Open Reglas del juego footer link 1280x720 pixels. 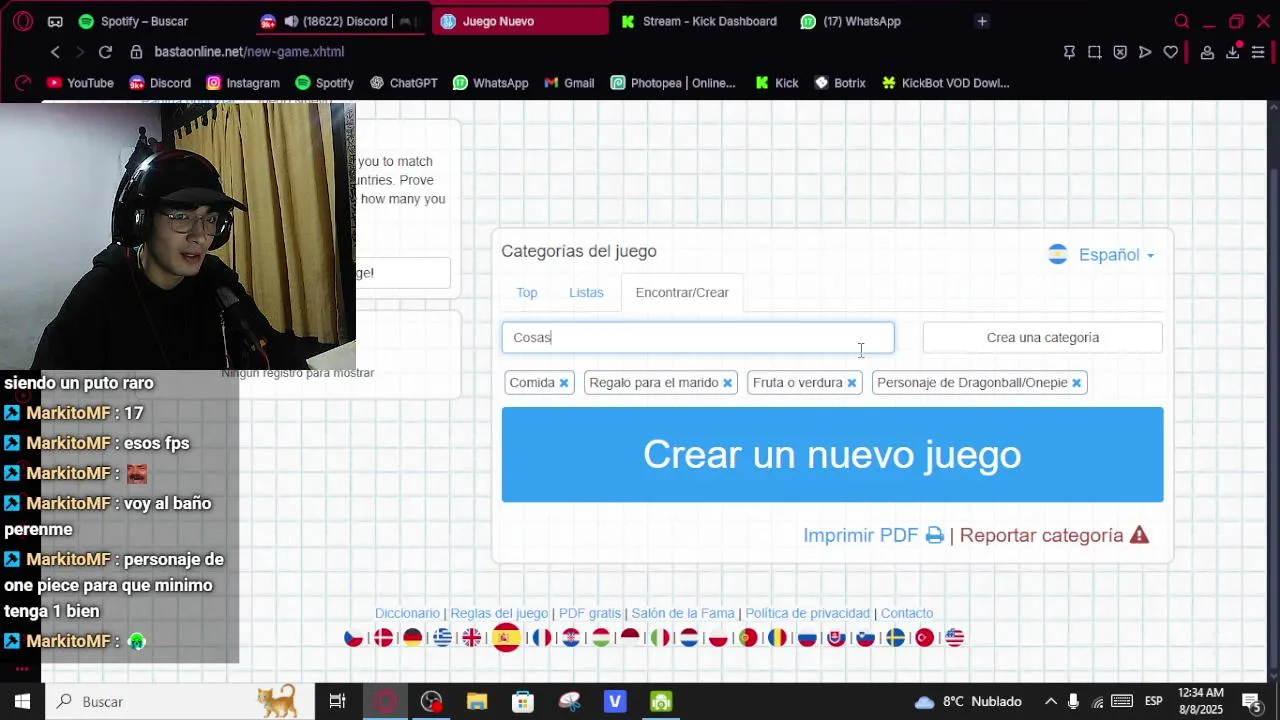[x=499, y=613]
